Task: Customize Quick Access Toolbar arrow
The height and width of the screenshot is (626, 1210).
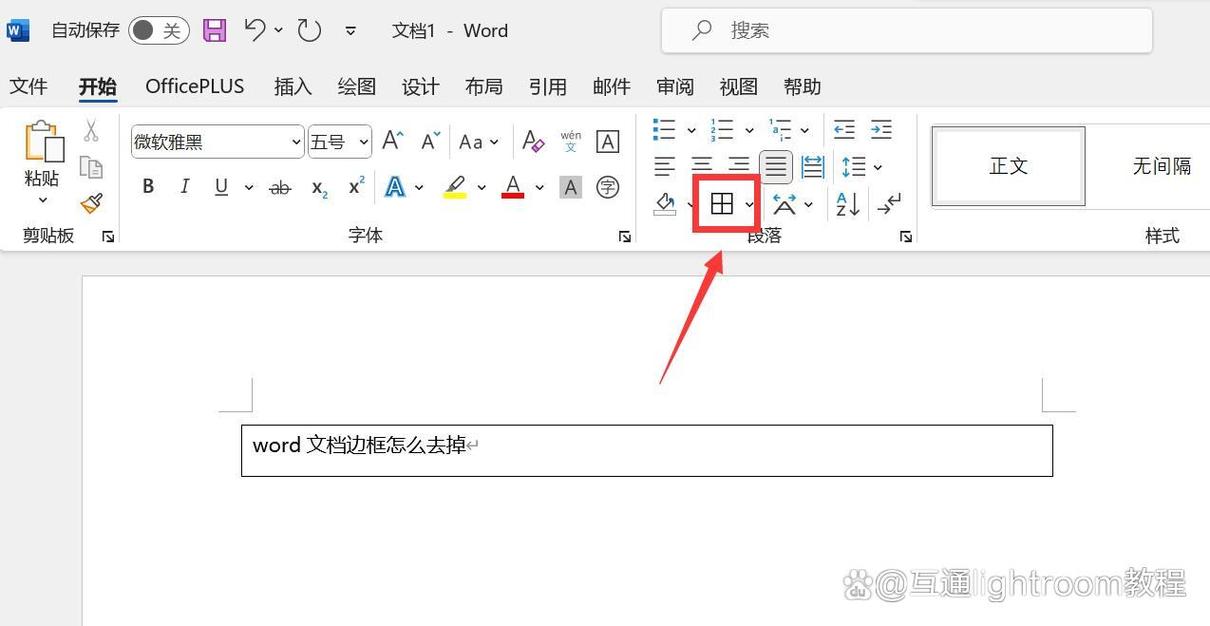Action: 351,31
